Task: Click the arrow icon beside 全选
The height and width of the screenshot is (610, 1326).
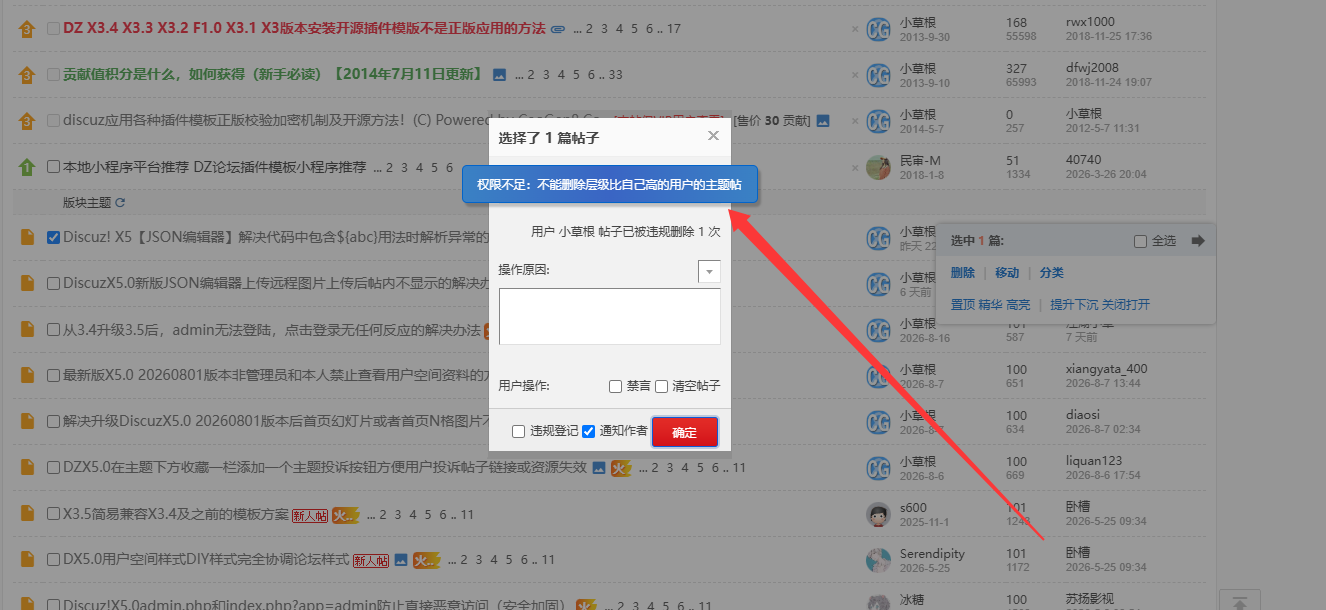Action: [x=1198, y=241]
